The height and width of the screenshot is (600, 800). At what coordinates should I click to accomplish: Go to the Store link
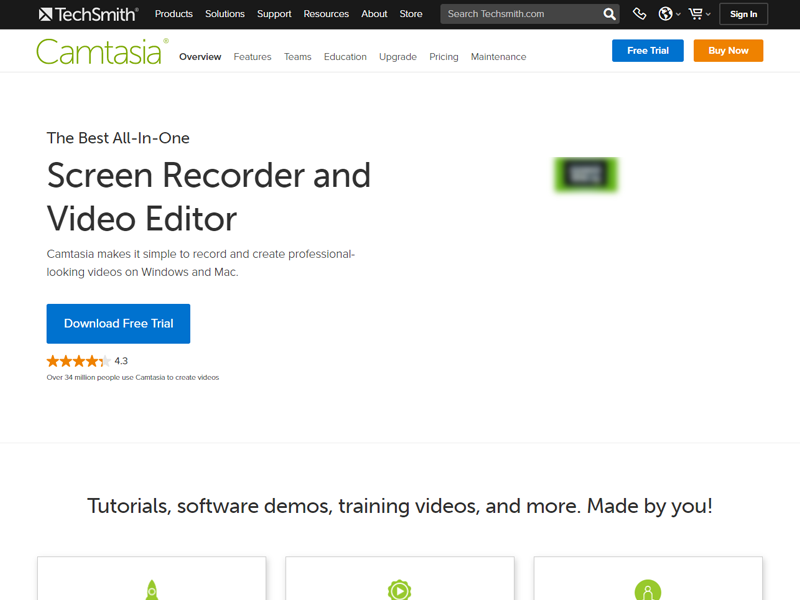coord(411,14)
